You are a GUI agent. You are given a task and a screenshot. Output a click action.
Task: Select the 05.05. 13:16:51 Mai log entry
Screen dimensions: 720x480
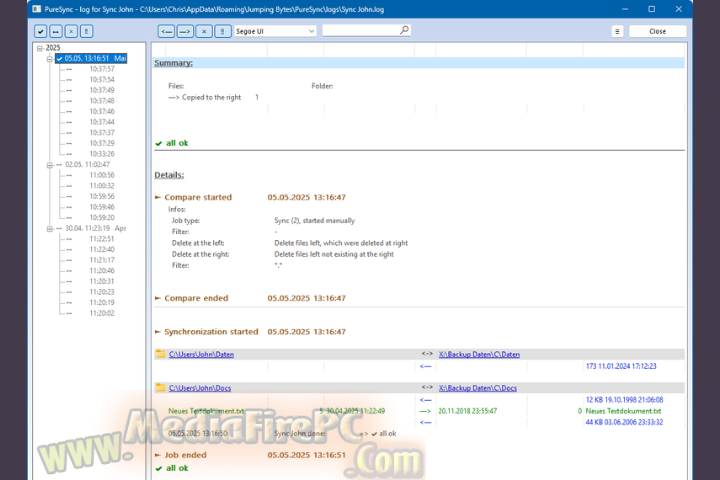point(91,58)
